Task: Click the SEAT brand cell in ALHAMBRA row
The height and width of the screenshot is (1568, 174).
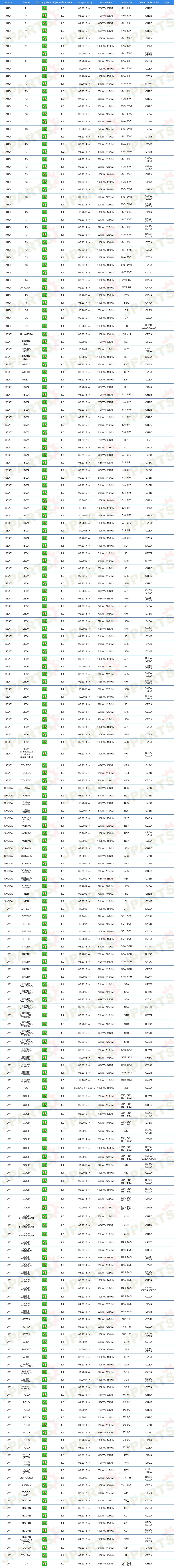Action: point(8,334)
